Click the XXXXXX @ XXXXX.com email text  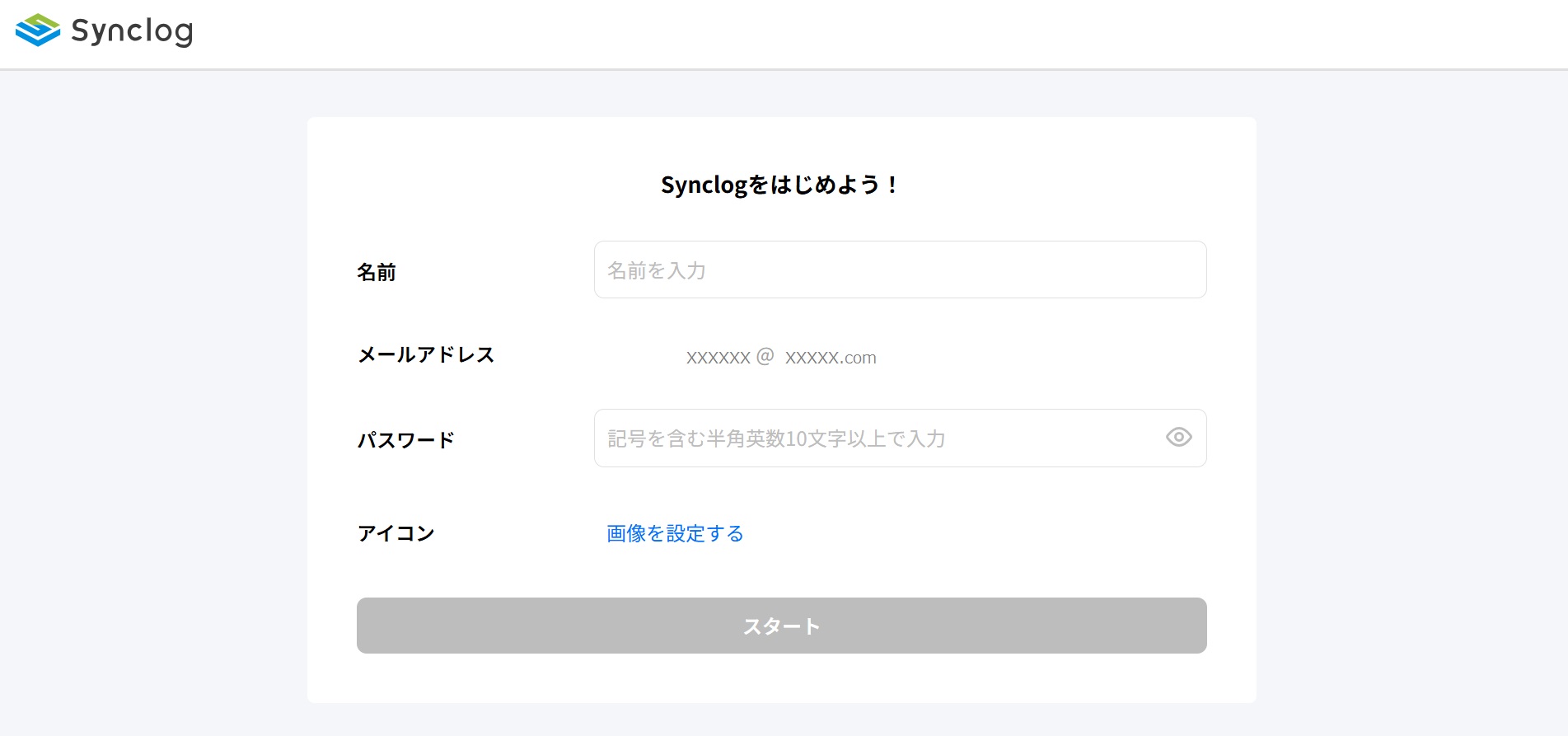(x=781, y=357)
